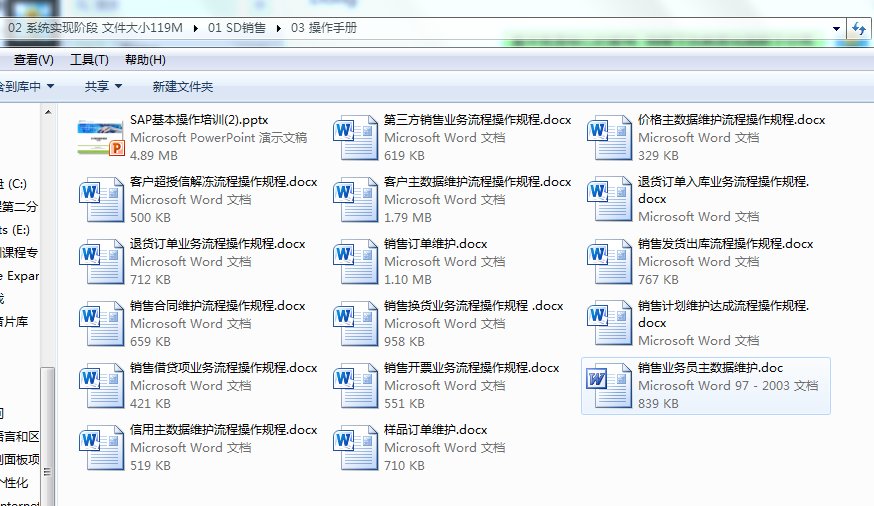Open the address bar history dropdown arrow
874x506 pixels.
click(x=835, y=28)
